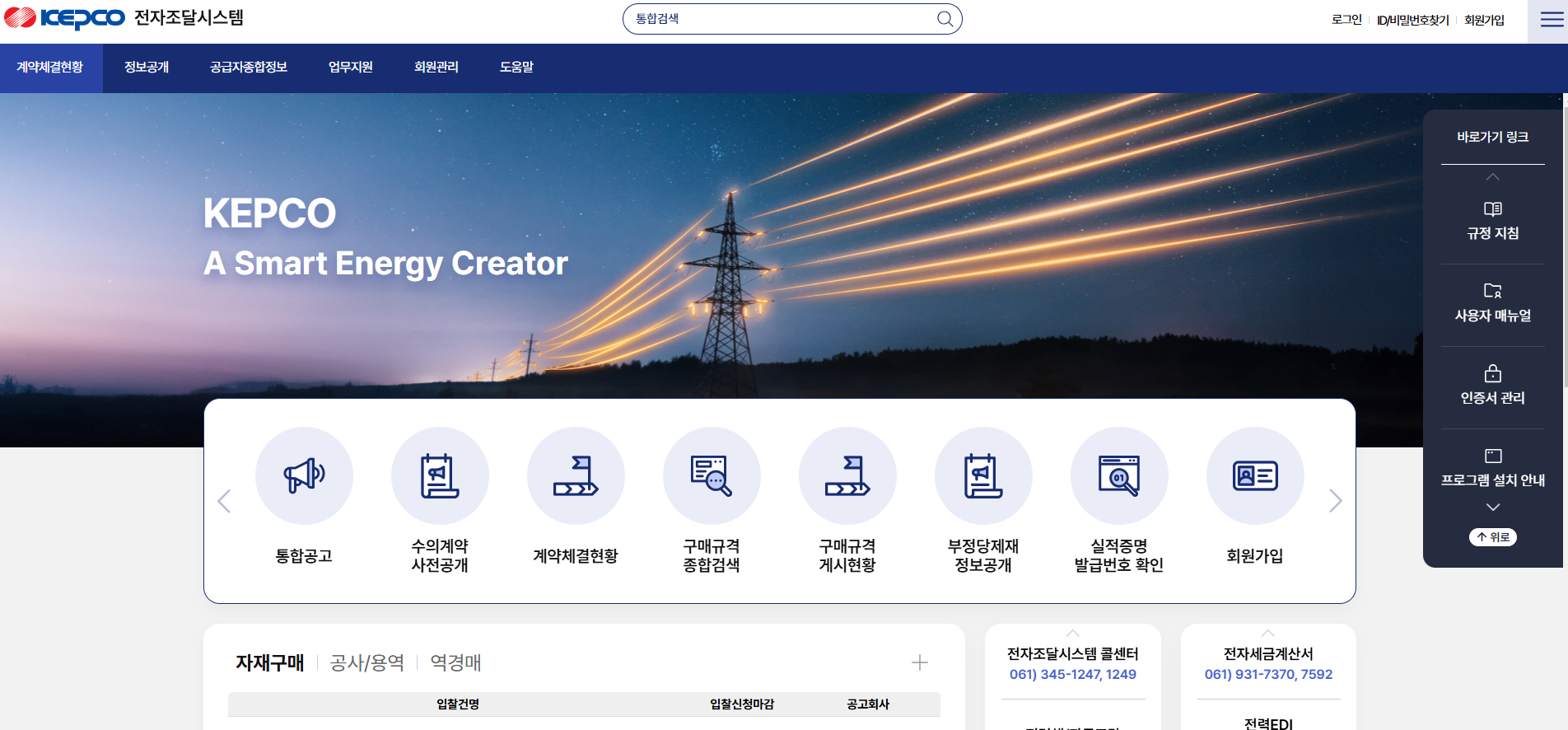Show previous quick menu icons
The width and height of the screenshot is (1568, 730).
tap(224, 501)
